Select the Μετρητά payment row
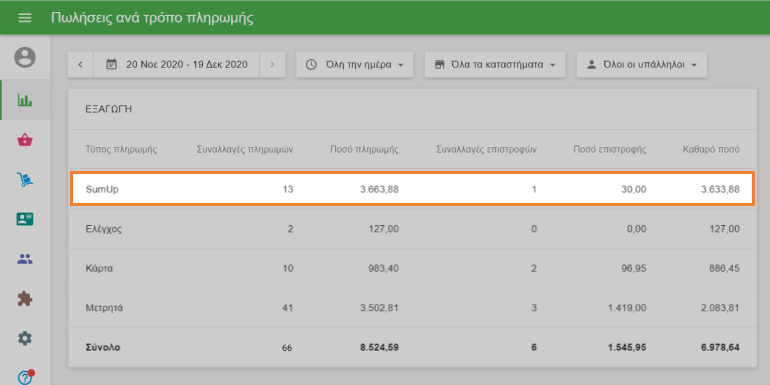 coord(412,308)
